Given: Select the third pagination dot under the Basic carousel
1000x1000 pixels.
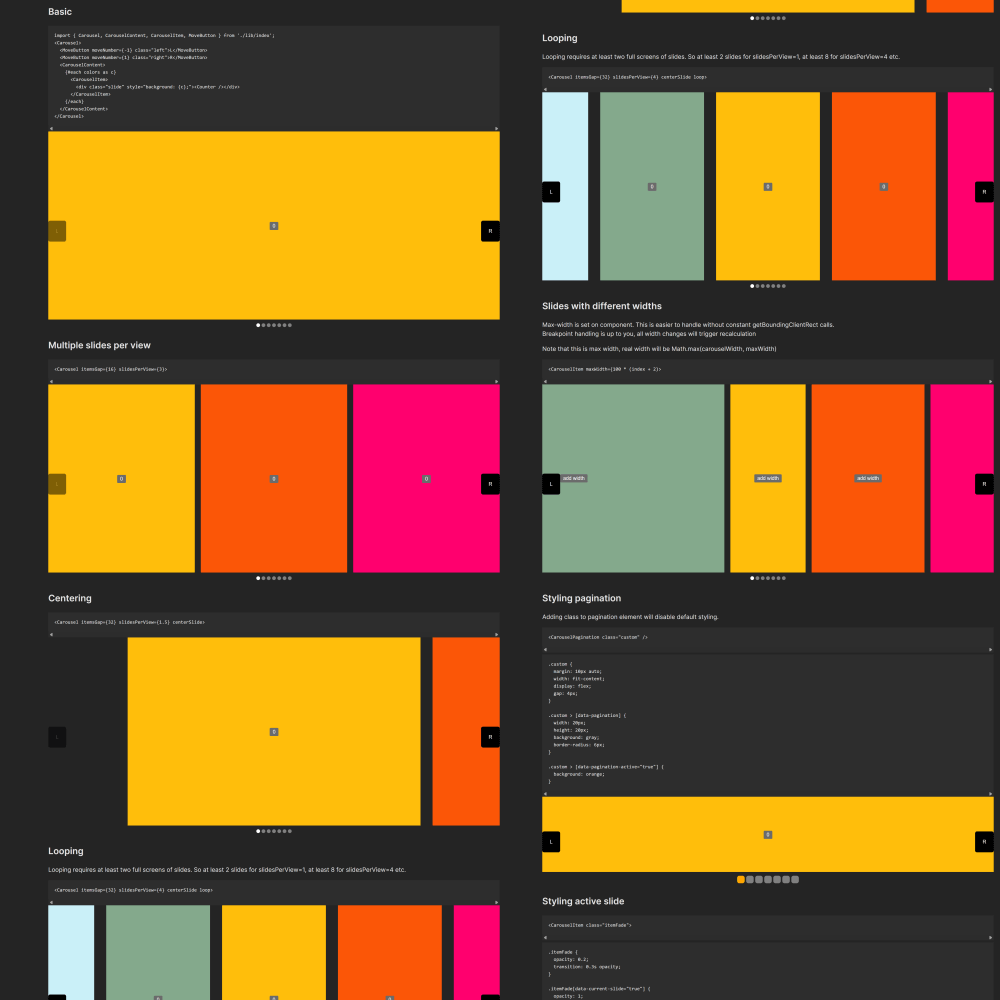Looking at the screenshot, I should pyautogui.click(x=269, y=325).
